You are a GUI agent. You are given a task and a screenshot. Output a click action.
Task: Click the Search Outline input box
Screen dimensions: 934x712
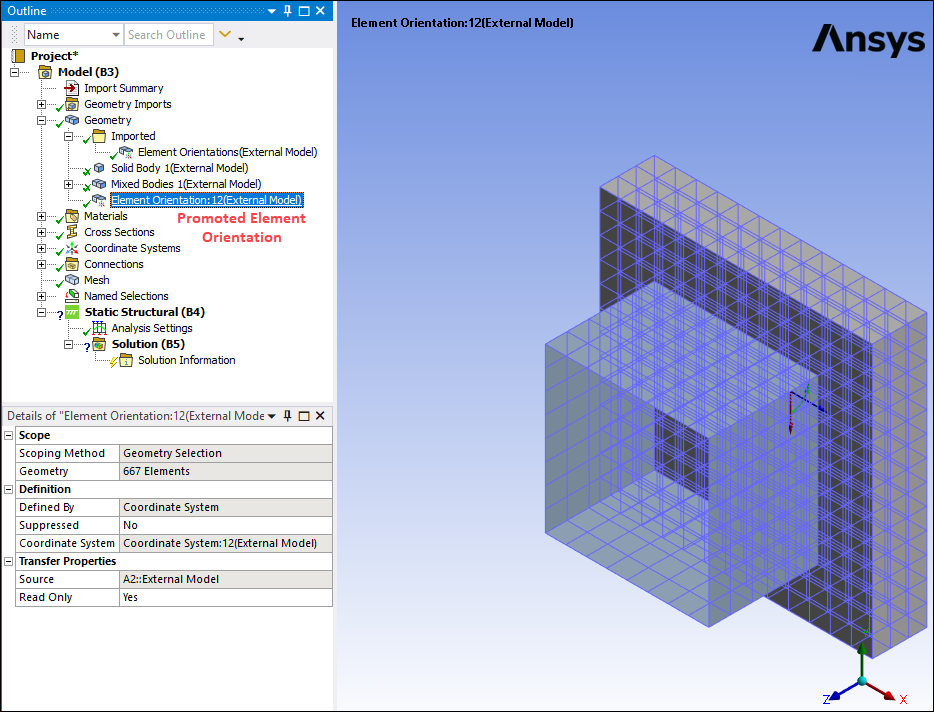[x=168, y=34]
